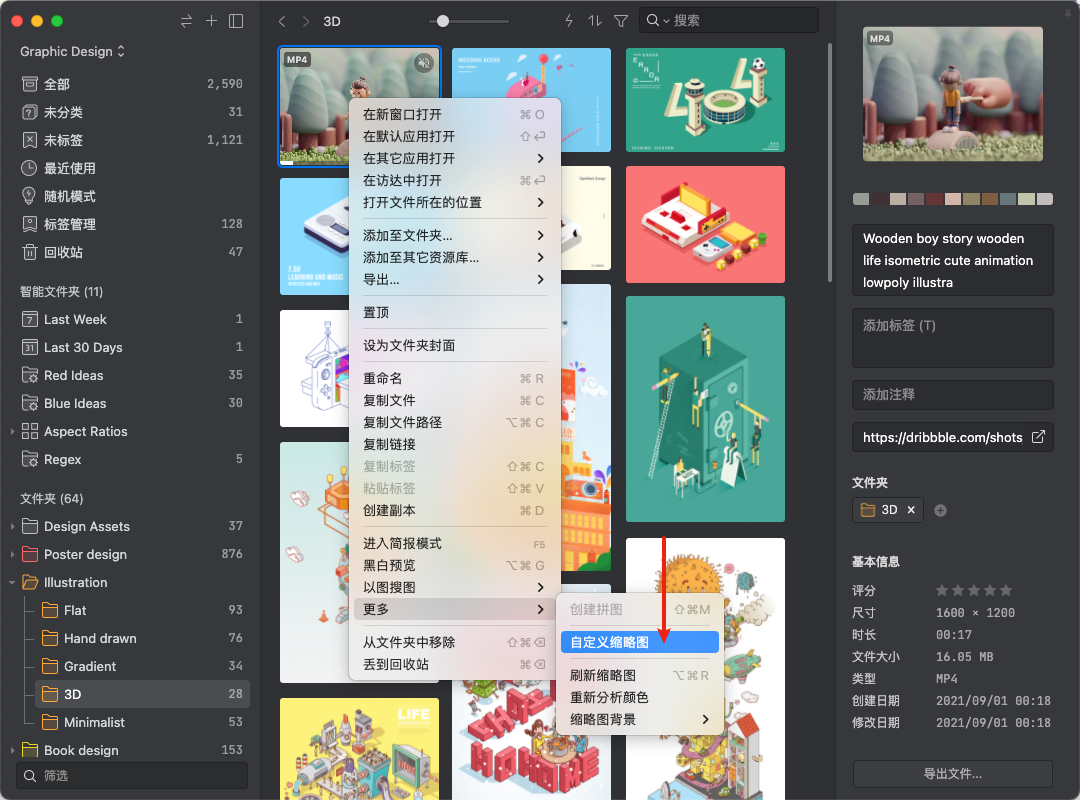Toggle the sidebar layout icon in titlebar
1080x800 pixels.
coord(236,20)
